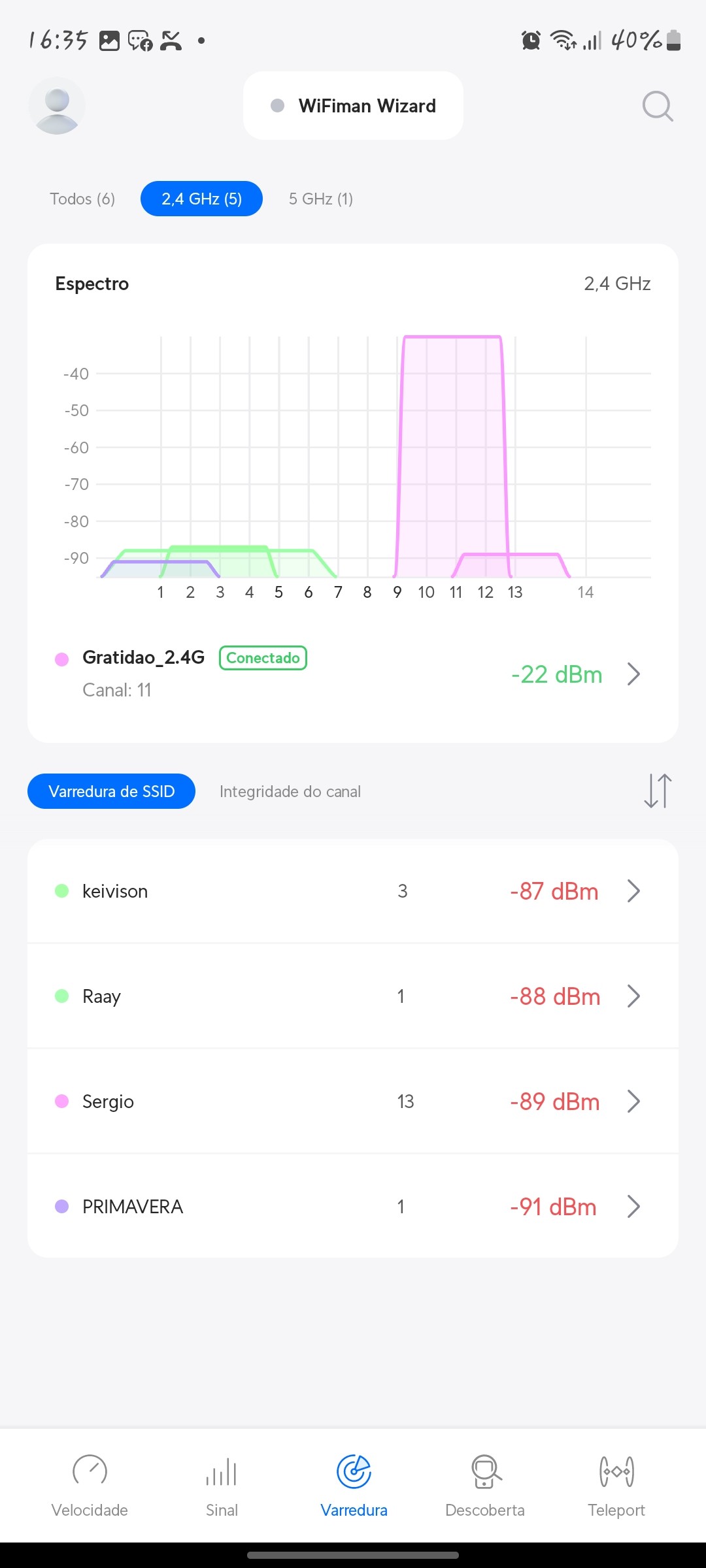706x1568 pixels.
Task: Expand keivison network details chevron
Action: pos(633,890)
